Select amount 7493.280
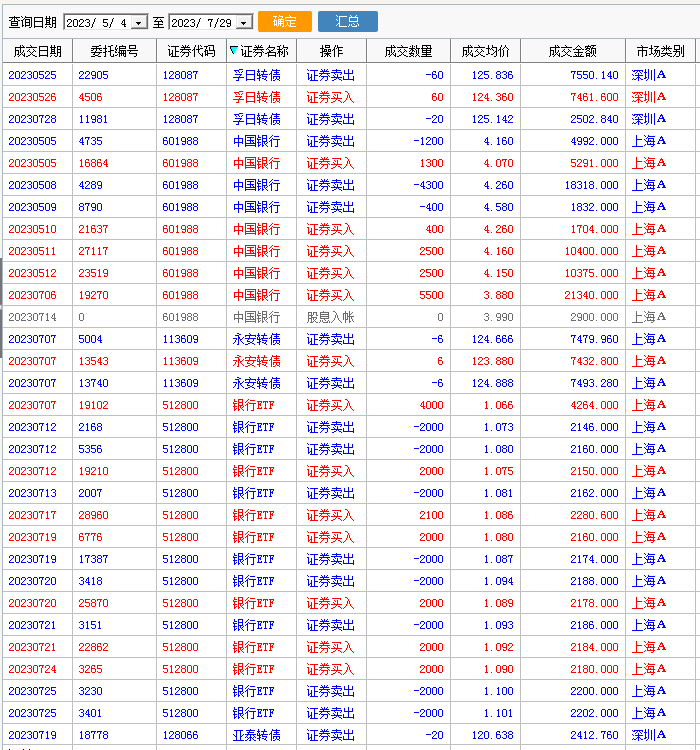The image size is (700, 750). (x=594, y=383)
